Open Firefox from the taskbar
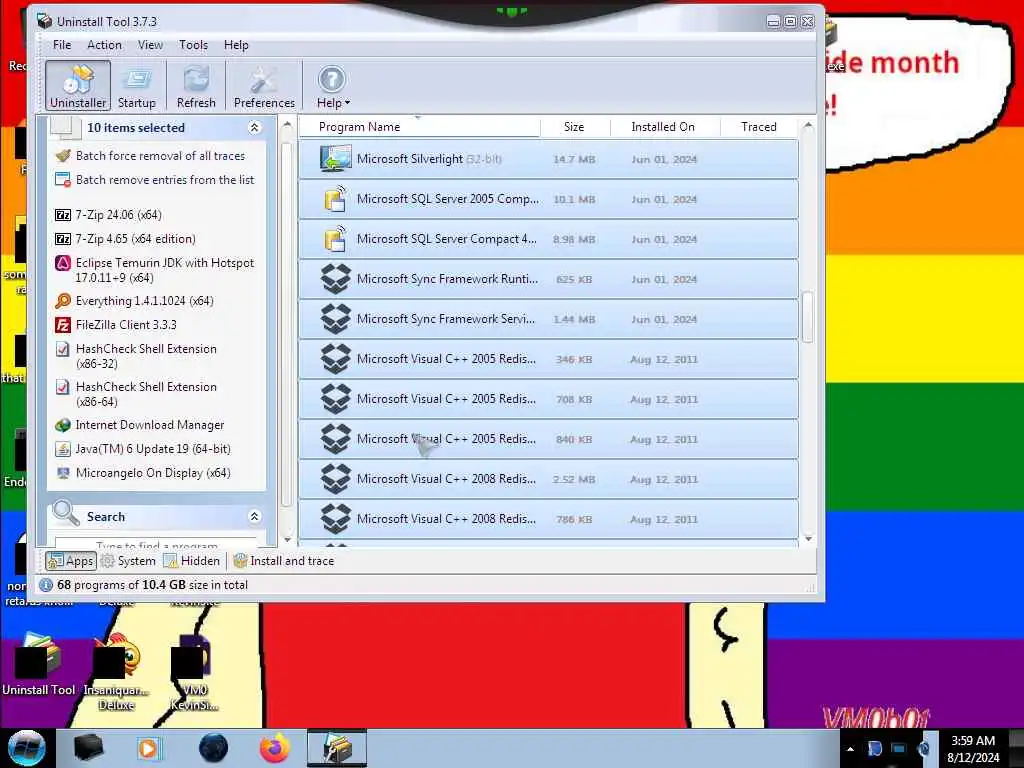 click(275, 748)
